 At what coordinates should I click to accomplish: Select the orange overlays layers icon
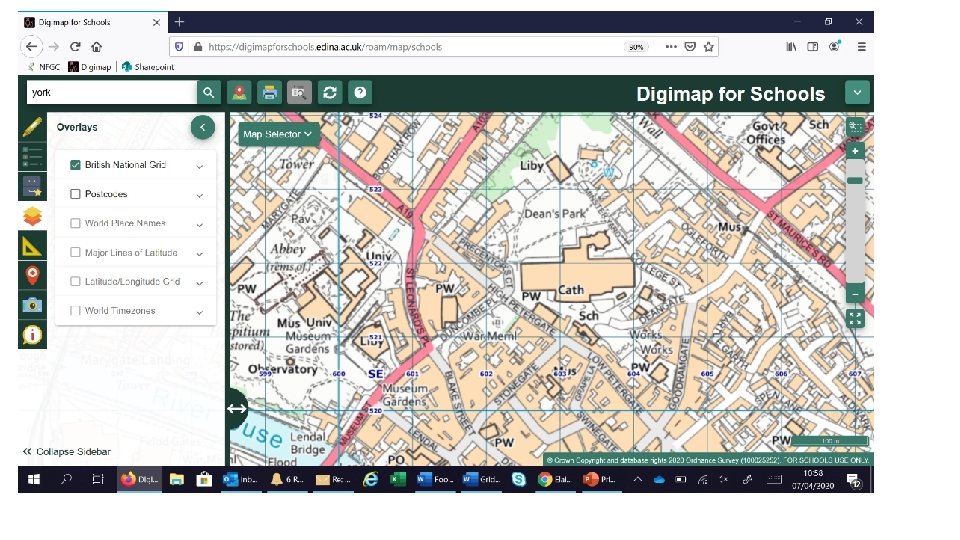[32, 216]
